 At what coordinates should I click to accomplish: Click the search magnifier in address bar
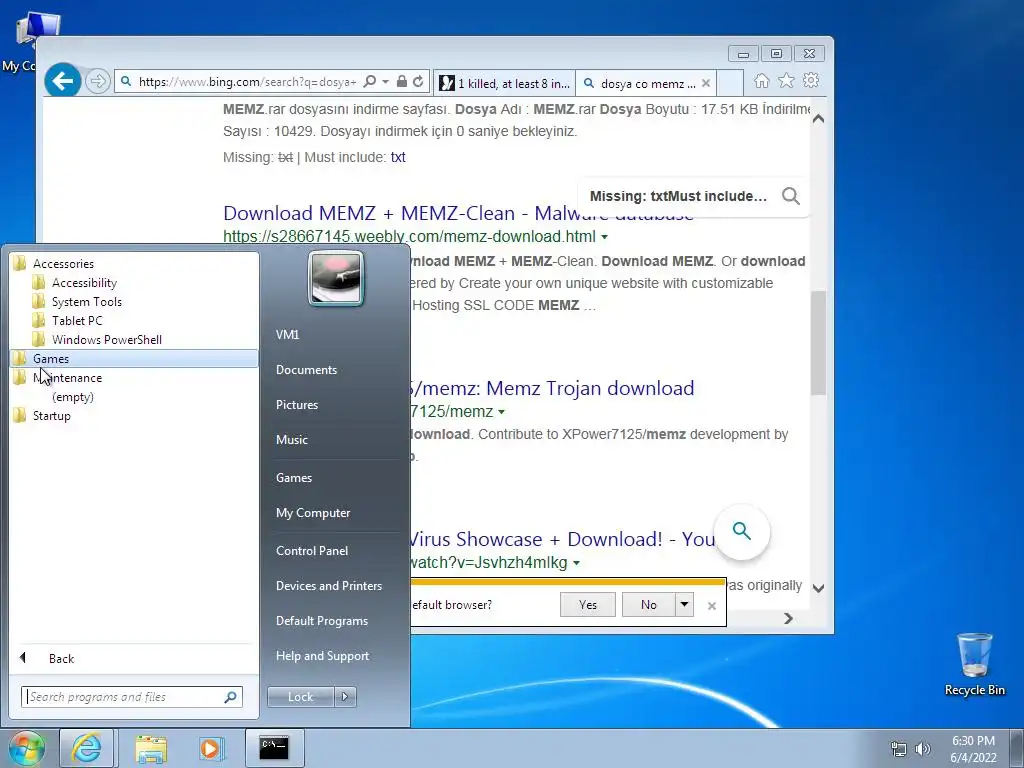click(x=370, y=82)
